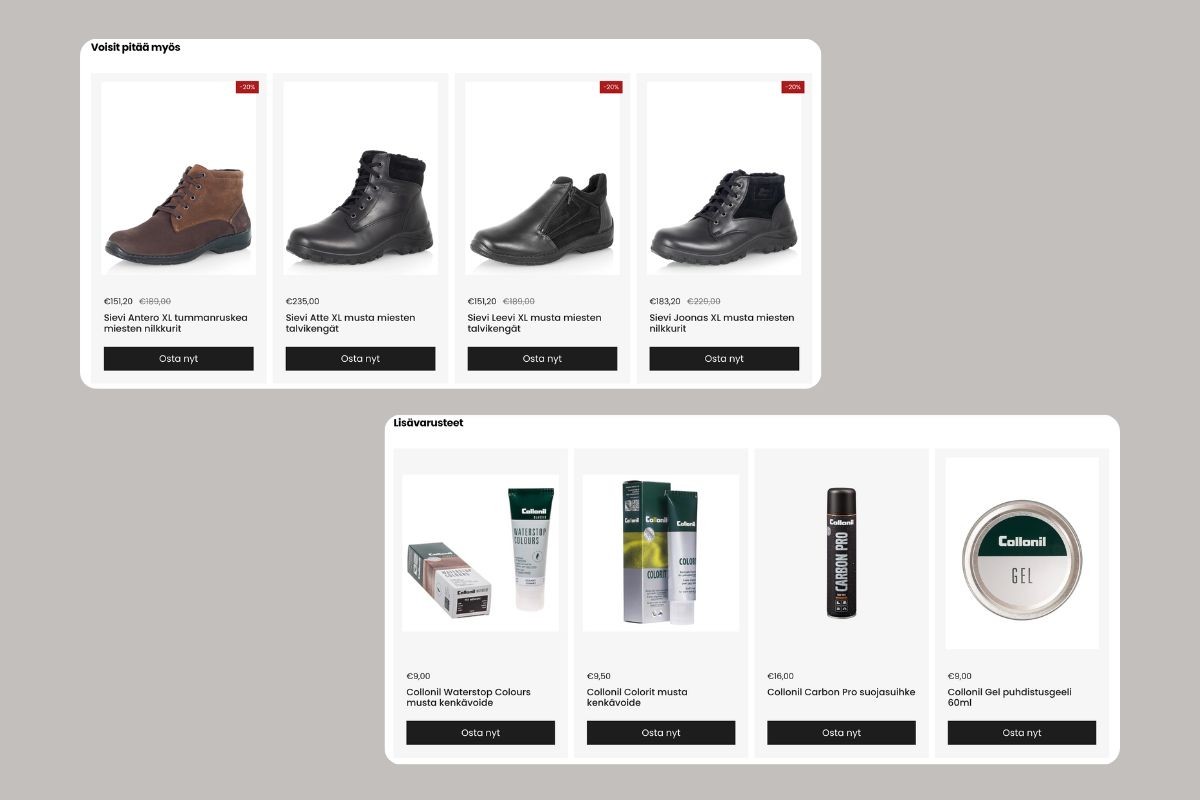View the Sievi Joonas XL boot picture
1200x800 pixels.
(724, 178)
